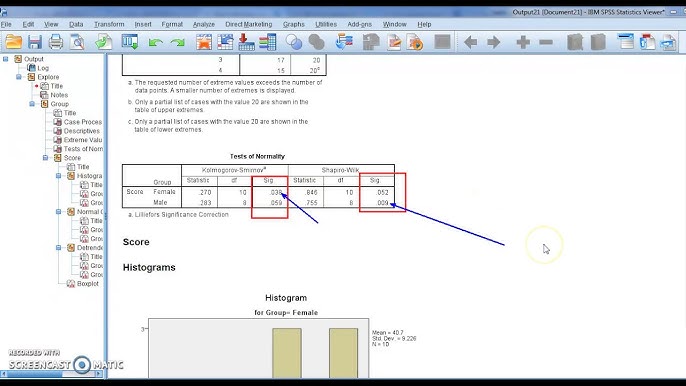This screenshot has height=386, width=686.
Task: Click the Open file folder icon
Action: point(14,42)
